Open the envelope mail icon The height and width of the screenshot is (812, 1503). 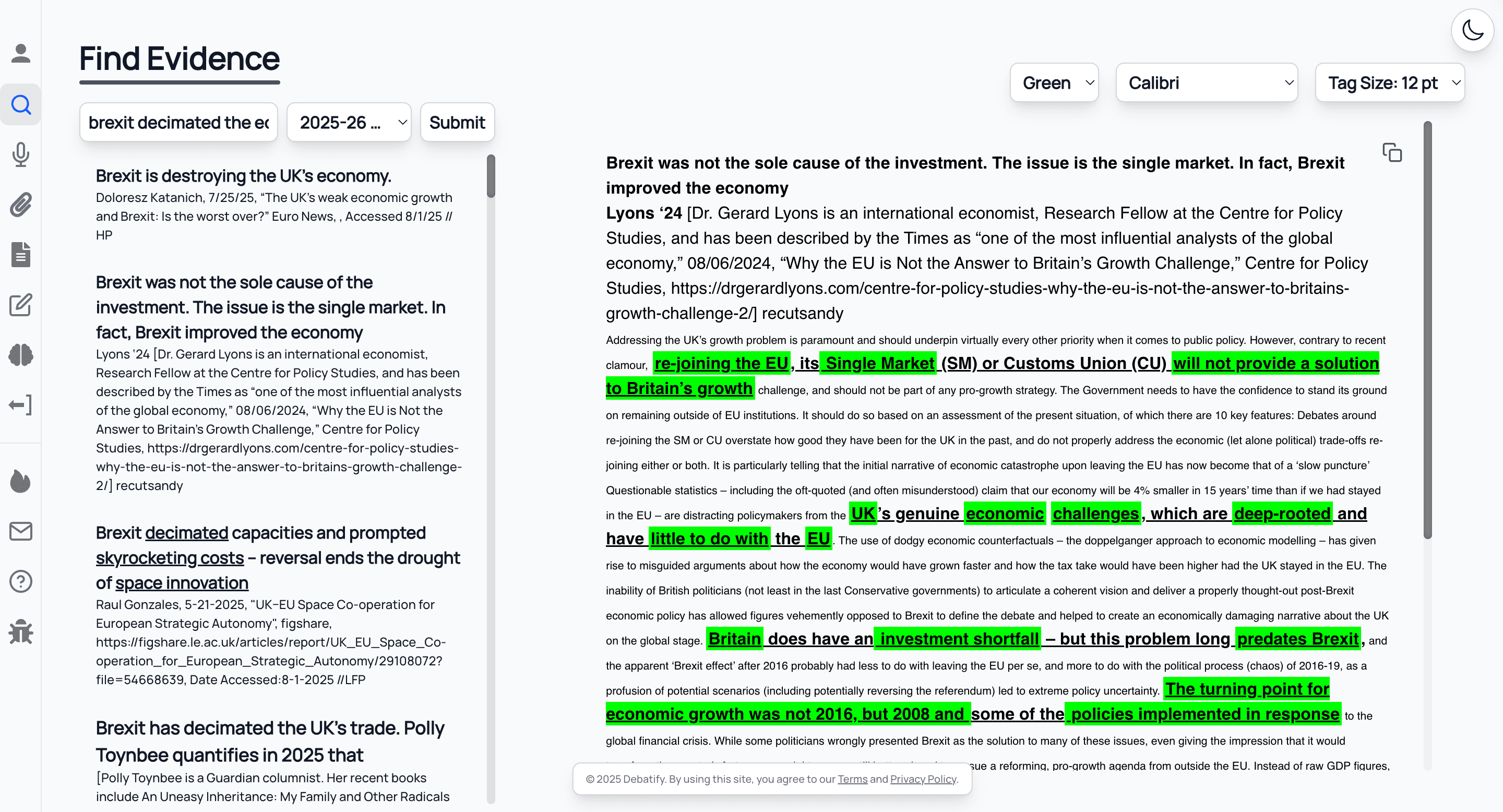click(x=20, y=531)
